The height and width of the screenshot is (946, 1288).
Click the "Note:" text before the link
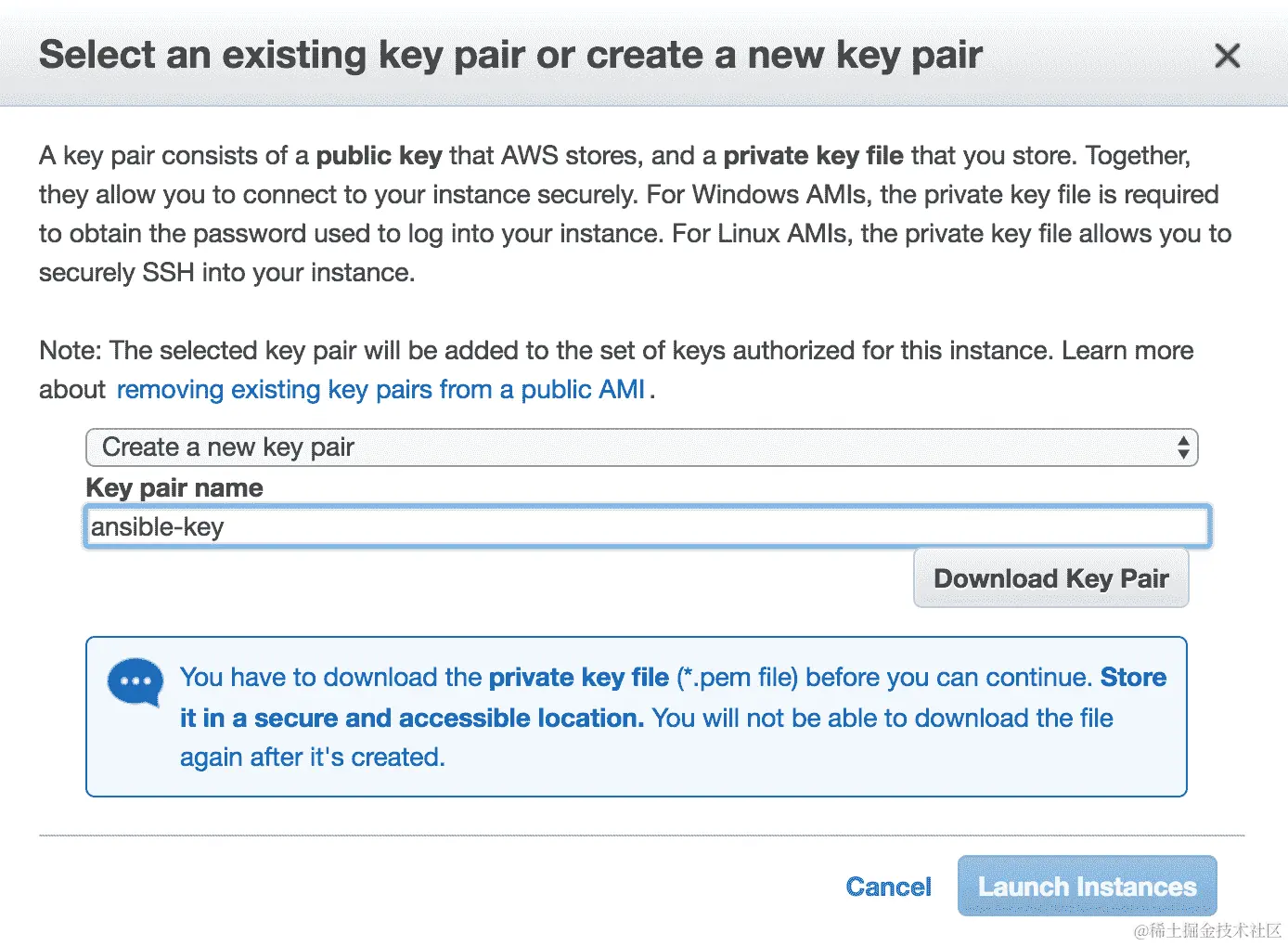coord(71,351)
